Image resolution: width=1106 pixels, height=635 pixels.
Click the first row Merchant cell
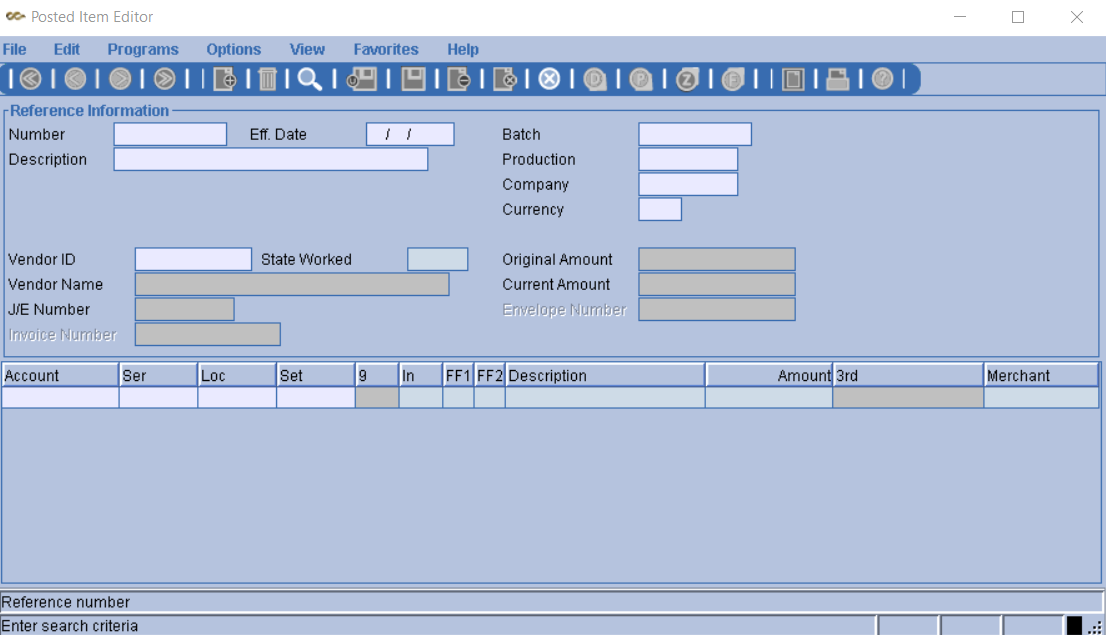tap(1041, 398)
